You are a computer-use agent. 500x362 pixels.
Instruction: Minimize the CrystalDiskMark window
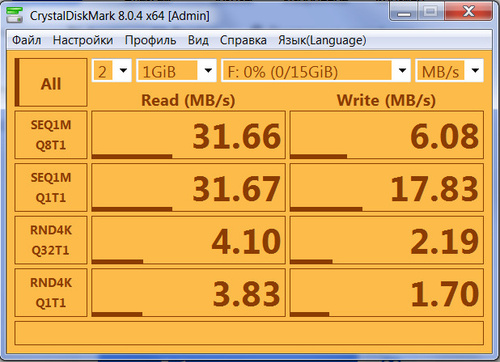coord(404,12)
